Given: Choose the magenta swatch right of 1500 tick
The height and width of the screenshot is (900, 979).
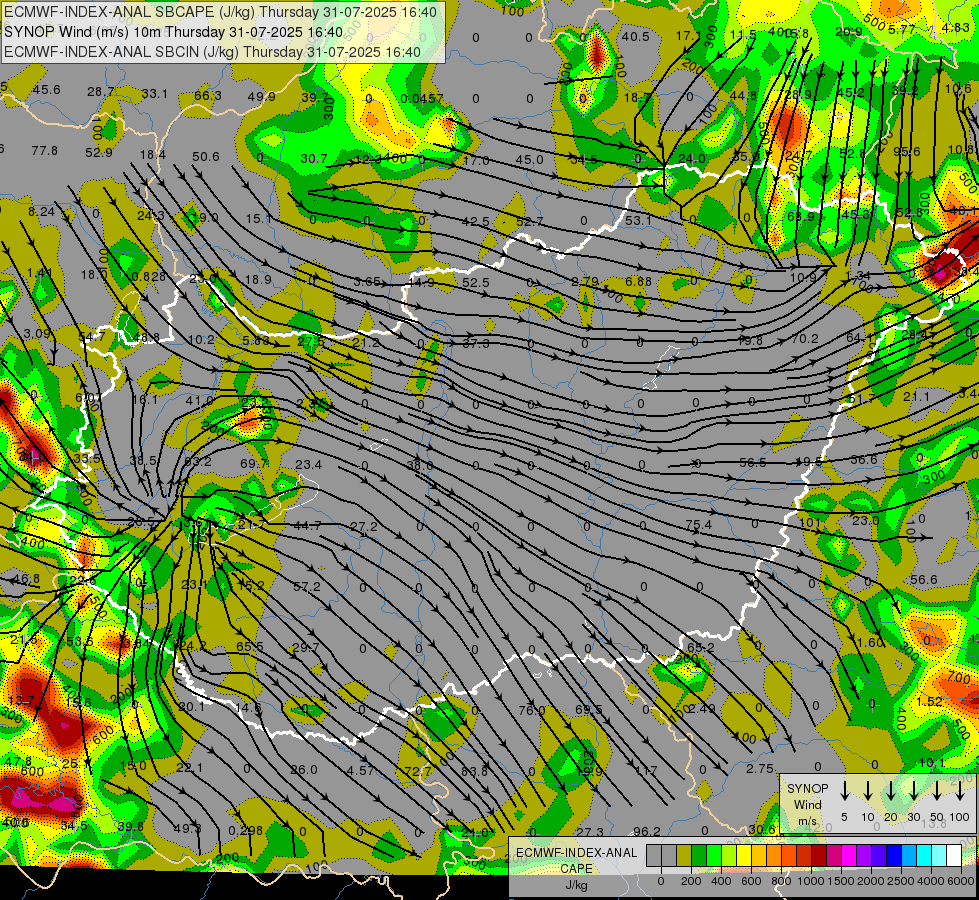Looking at the screenshot, I should coord(849,855).
